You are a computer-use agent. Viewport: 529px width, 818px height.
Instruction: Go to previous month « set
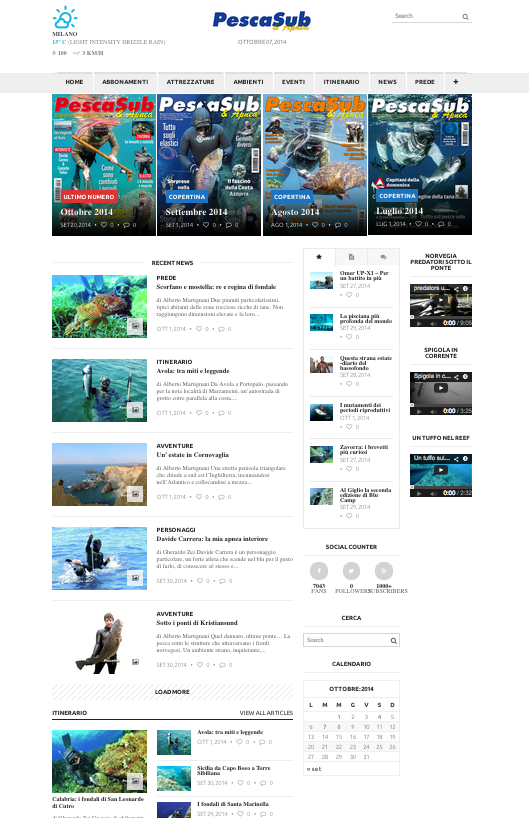point(314,769)
